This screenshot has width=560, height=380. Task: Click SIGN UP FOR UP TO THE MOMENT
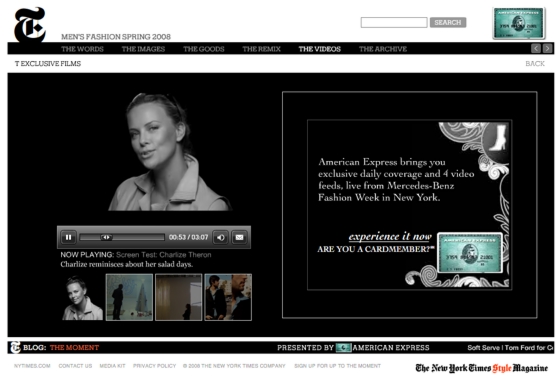[338, 366]
